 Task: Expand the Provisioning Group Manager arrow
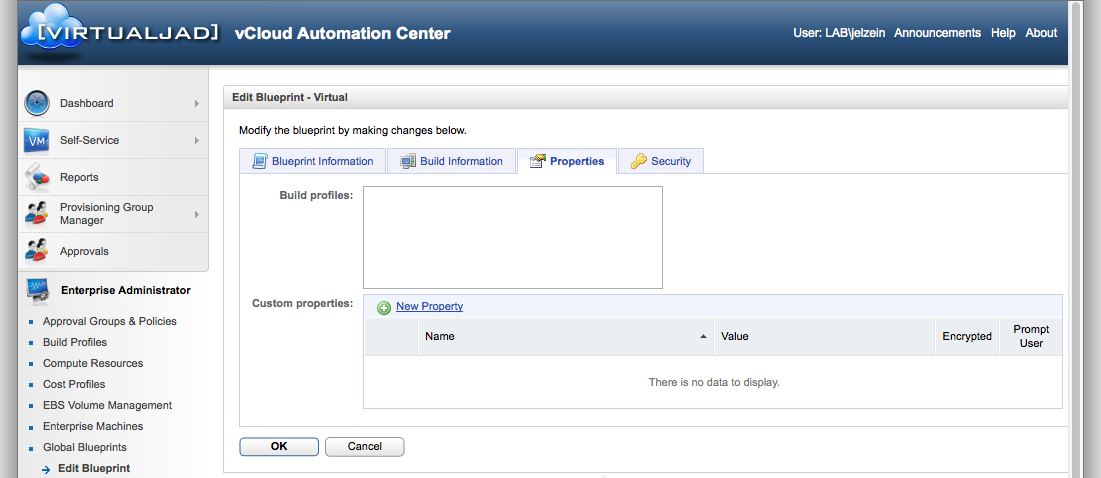click(x=197, y=214)
